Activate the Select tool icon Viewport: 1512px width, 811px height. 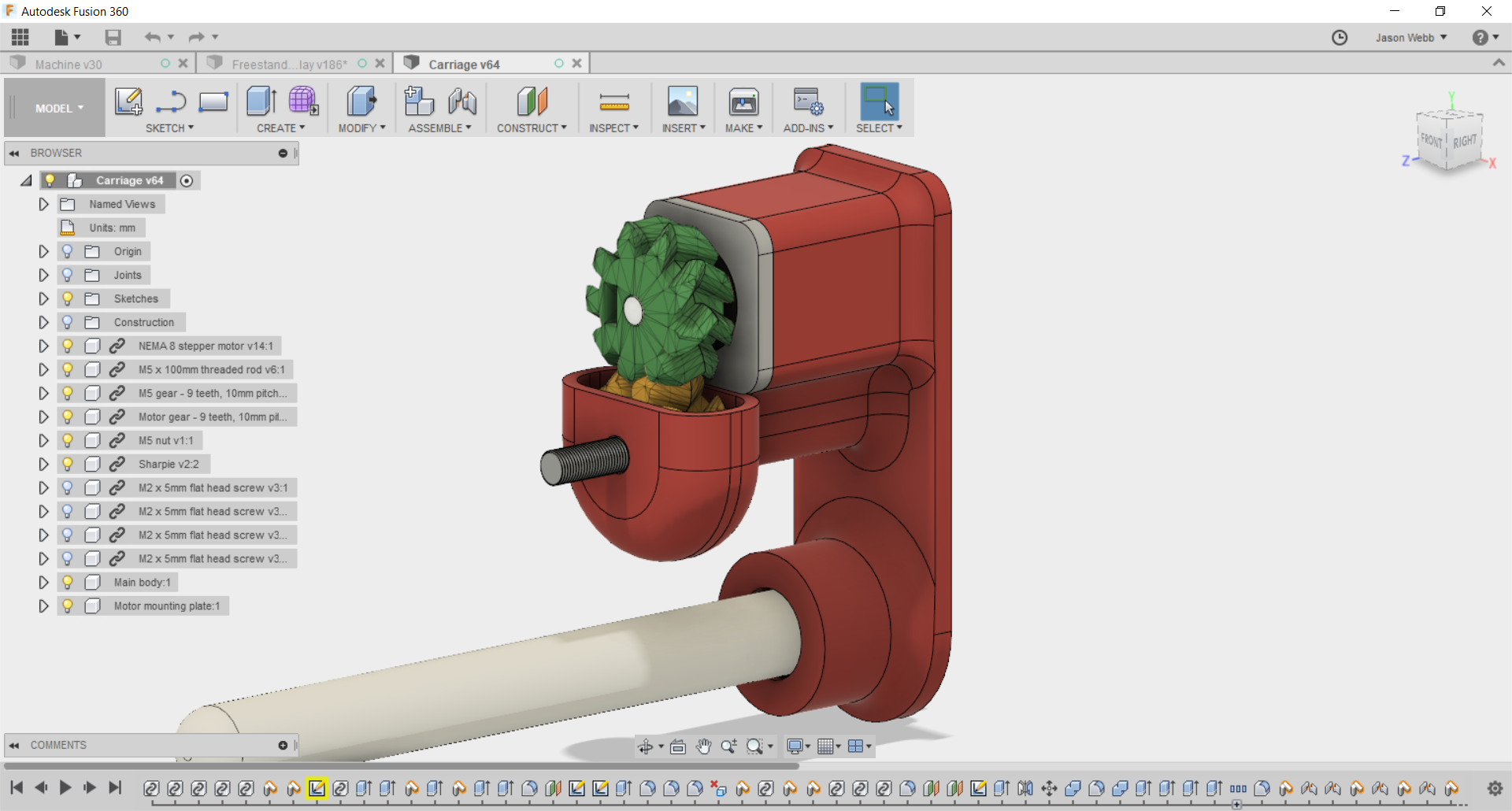tap(880, 102)
